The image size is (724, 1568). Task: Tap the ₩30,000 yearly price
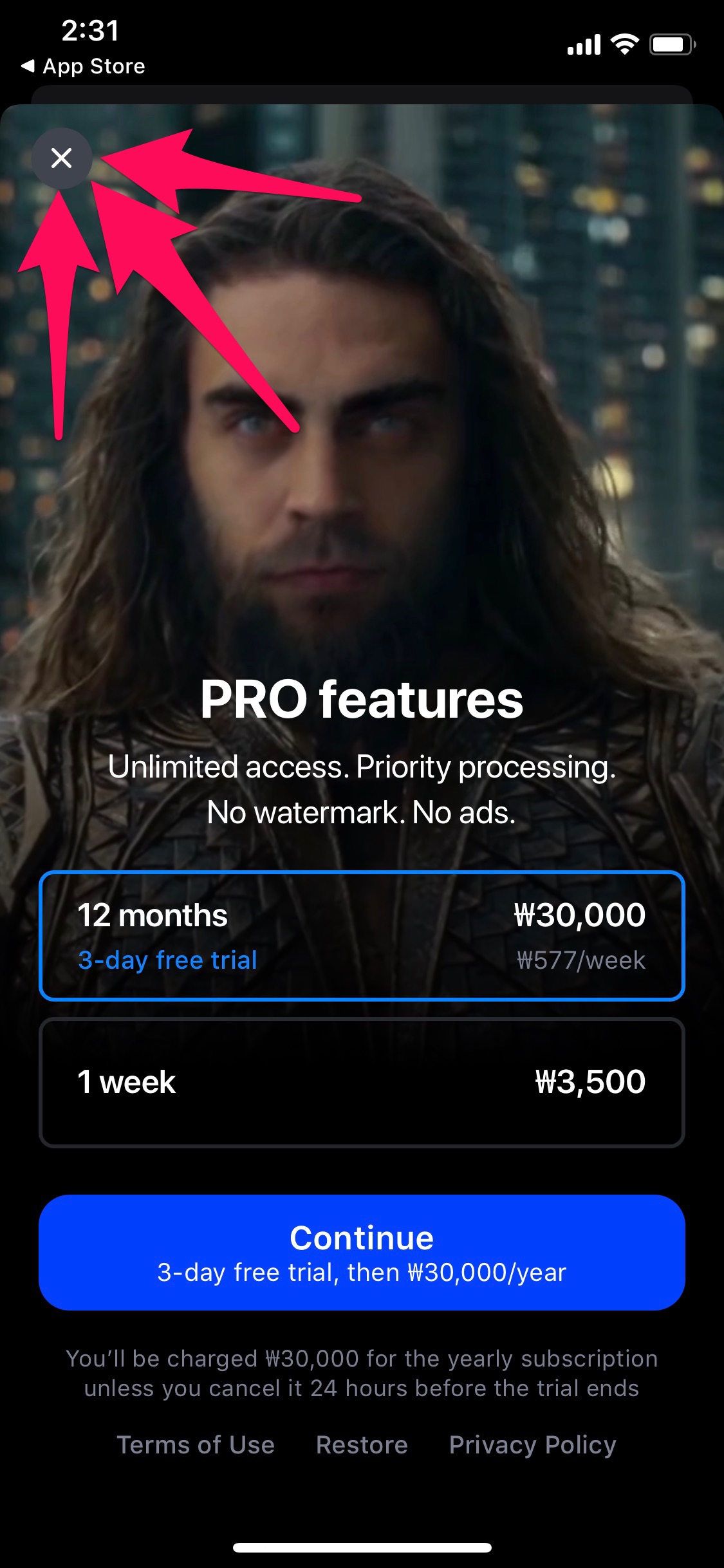point(580,915)
